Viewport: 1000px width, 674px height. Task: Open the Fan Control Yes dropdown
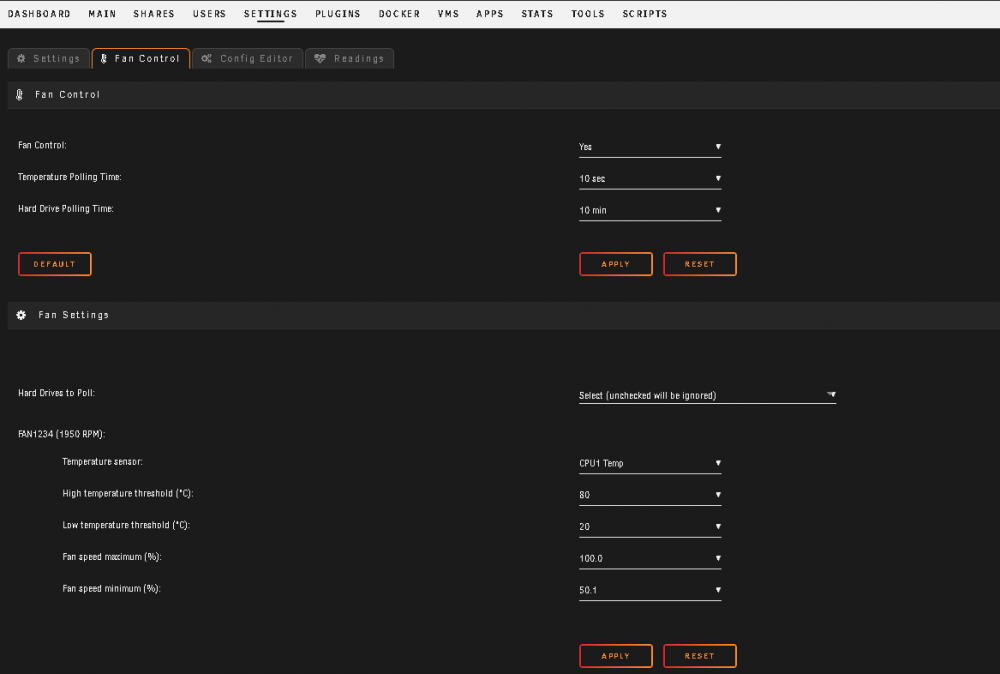(650, 147)
